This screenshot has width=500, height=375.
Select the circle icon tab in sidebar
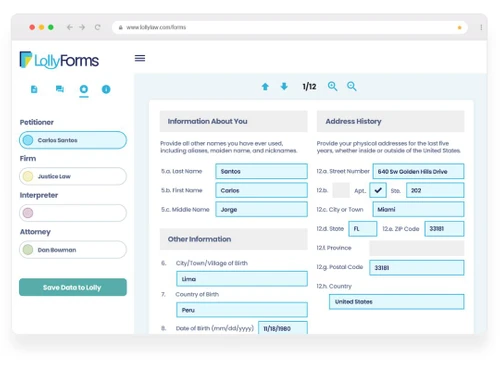[x=84, y=89]
